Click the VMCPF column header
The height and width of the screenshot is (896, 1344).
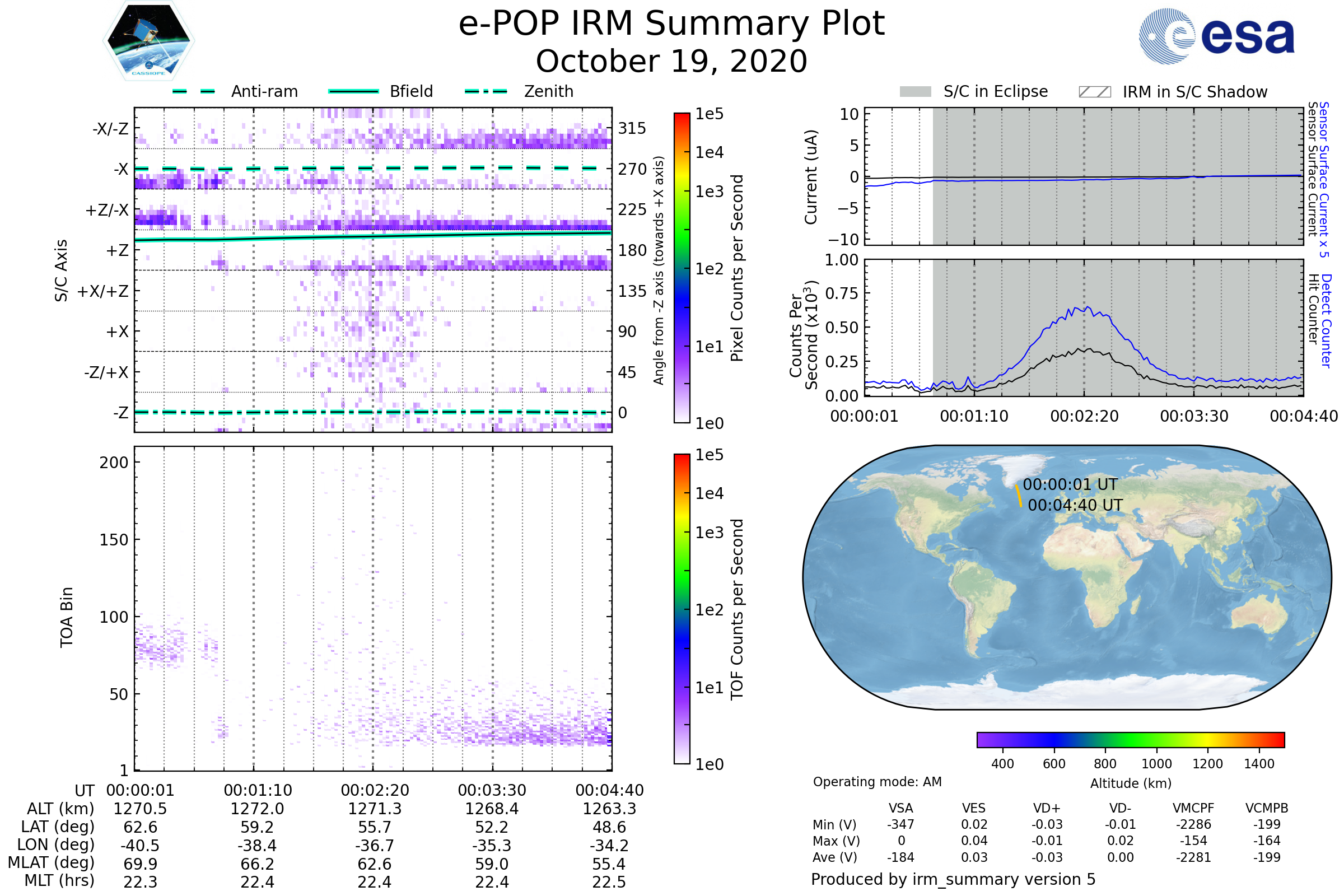click(1193, 808)
